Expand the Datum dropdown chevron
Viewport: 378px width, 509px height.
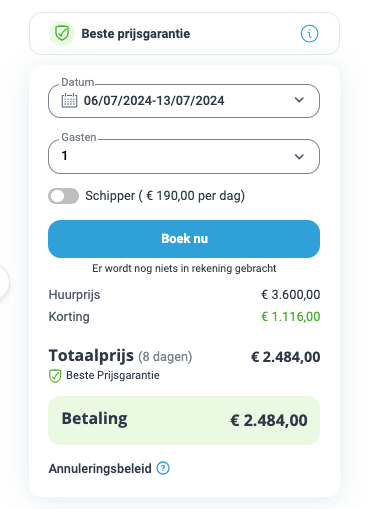(x=299, y=100)
